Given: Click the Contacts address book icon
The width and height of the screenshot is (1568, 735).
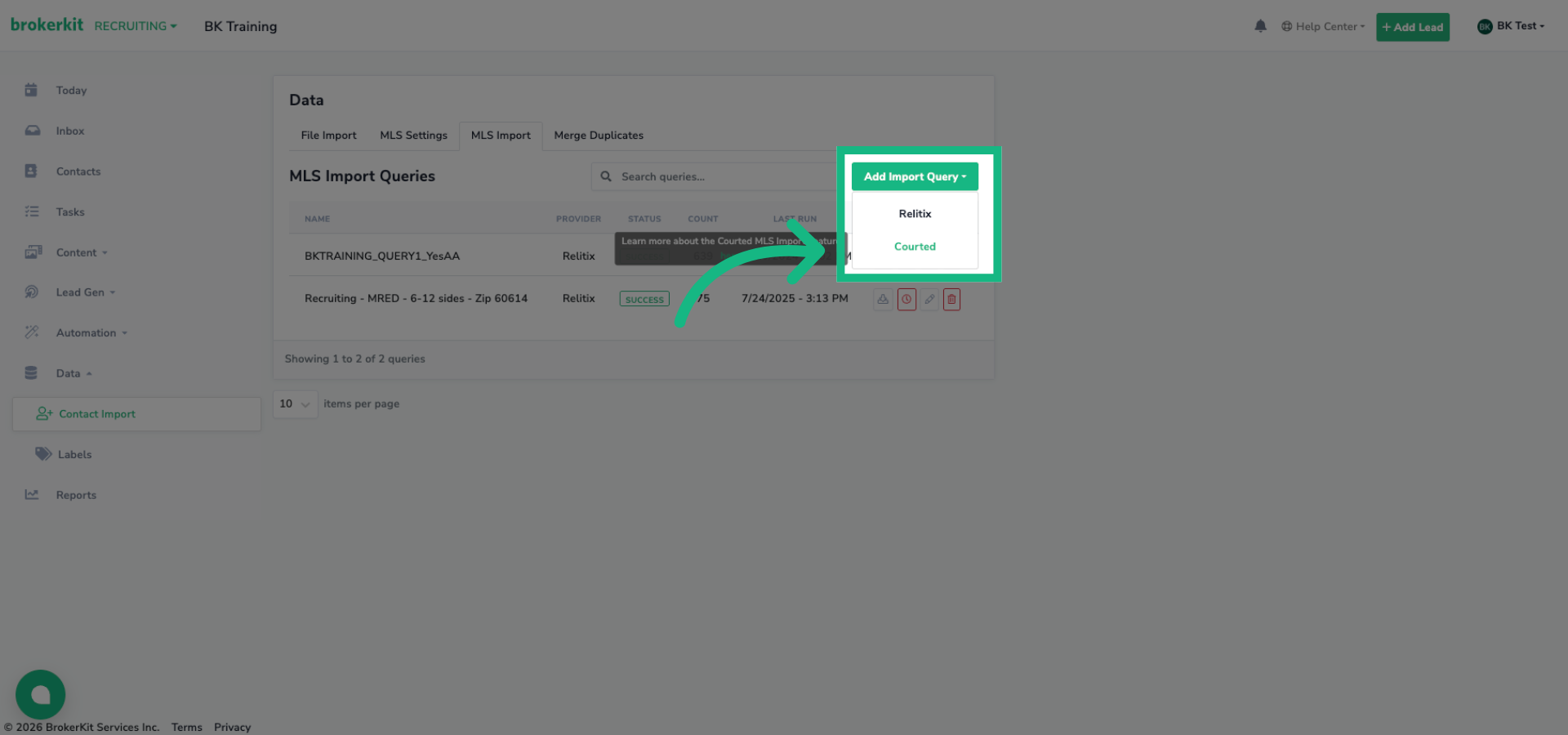Looking at the screenshot, I should pyautogui.click(x=31, y=171).
